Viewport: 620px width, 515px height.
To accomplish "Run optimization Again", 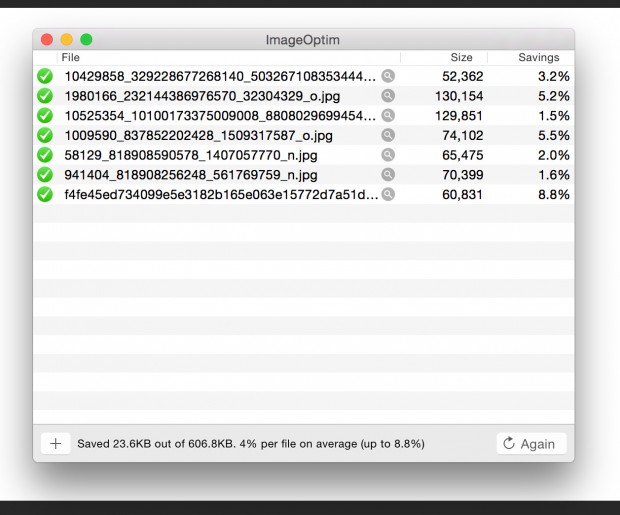I will (x=531, y=443).
